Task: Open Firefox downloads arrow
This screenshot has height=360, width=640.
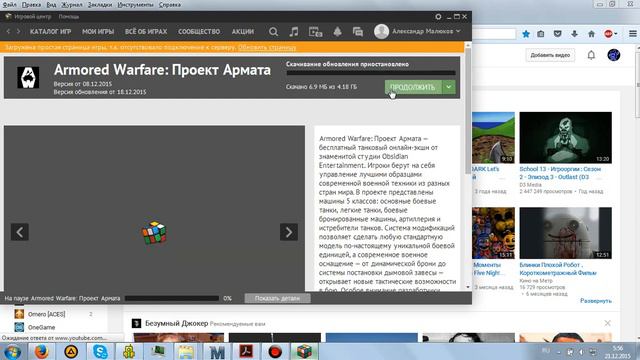Action: tap(574, 34)
